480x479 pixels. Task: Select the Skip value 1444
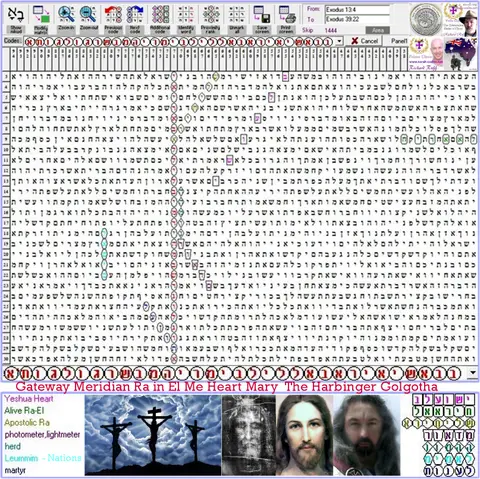click(331, 30)
